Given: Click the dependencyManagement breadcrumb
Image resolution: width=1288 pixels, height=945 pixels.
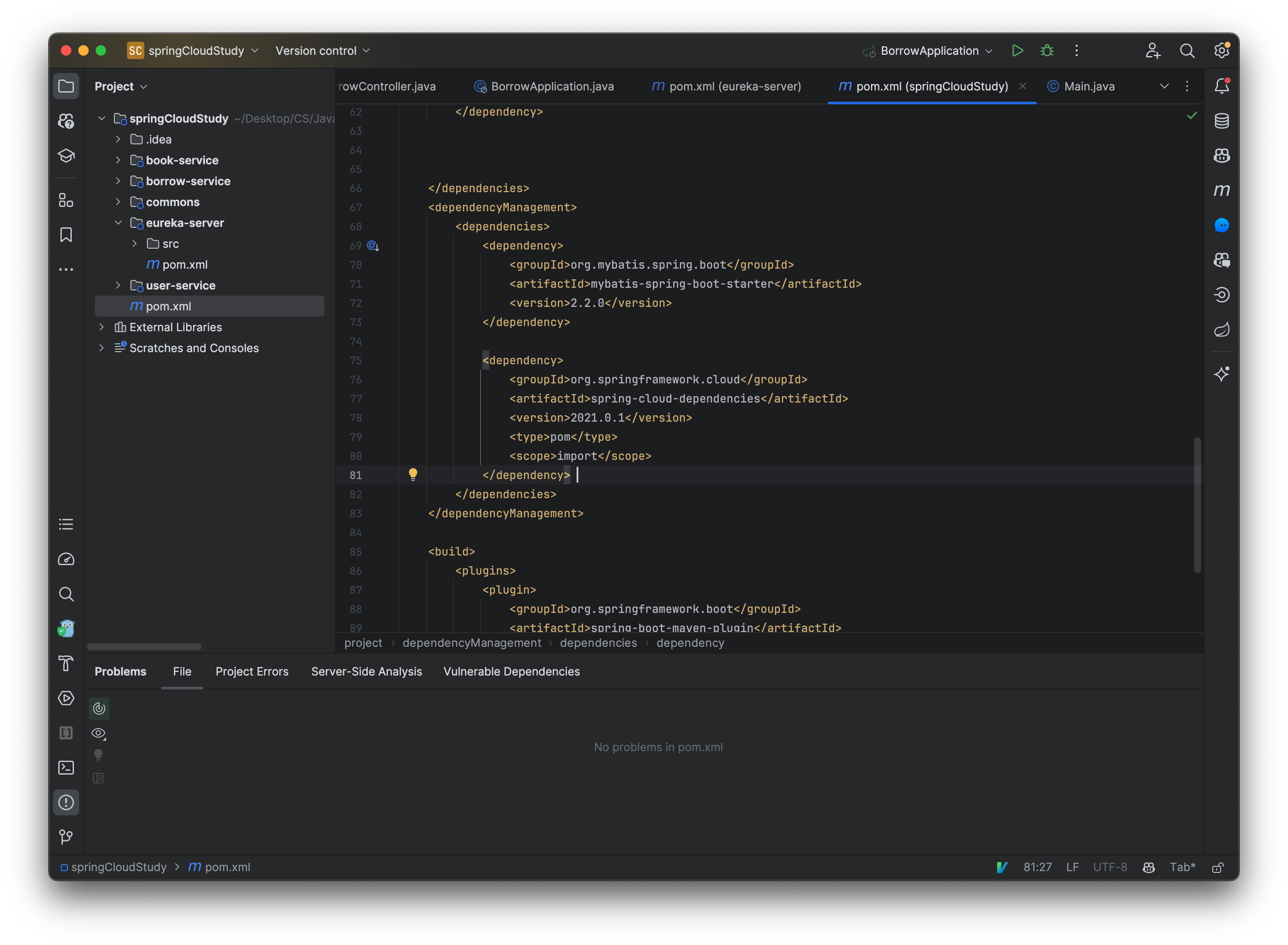Looking at the screenshot, I should (471, 643).
